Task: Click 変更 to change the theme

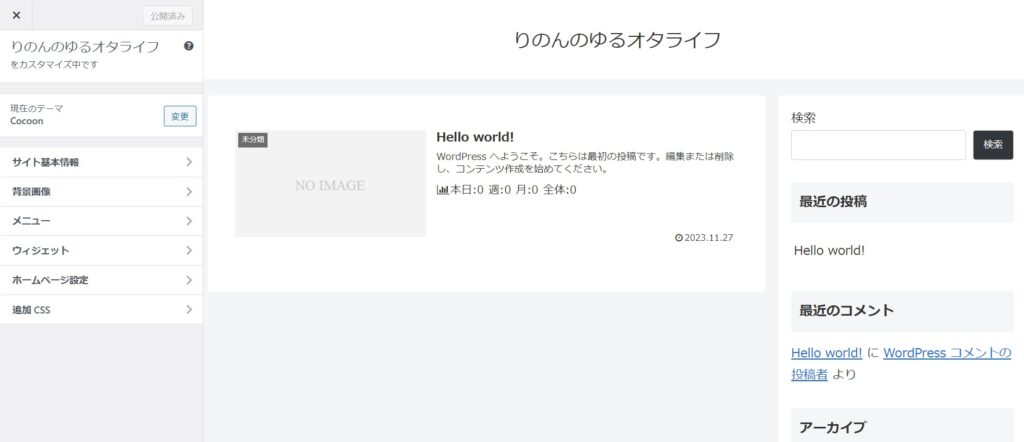Action: coord(180,116)
